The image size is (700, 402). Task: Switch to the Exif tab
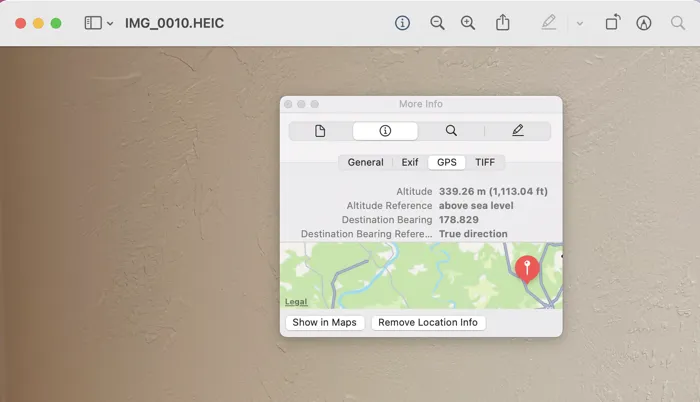(x=410, y=162)
